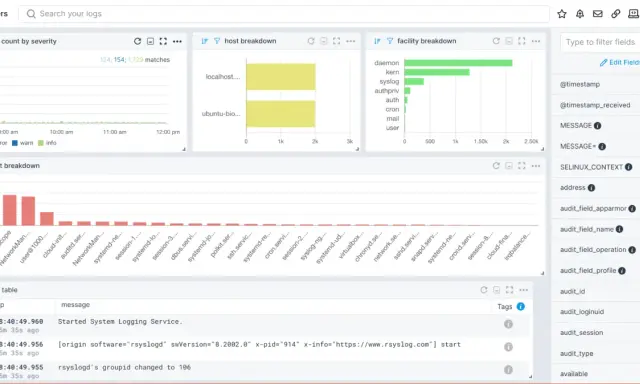
Task: Click the user@1000 bar in the red chart
Action: [x=47, y=219]
